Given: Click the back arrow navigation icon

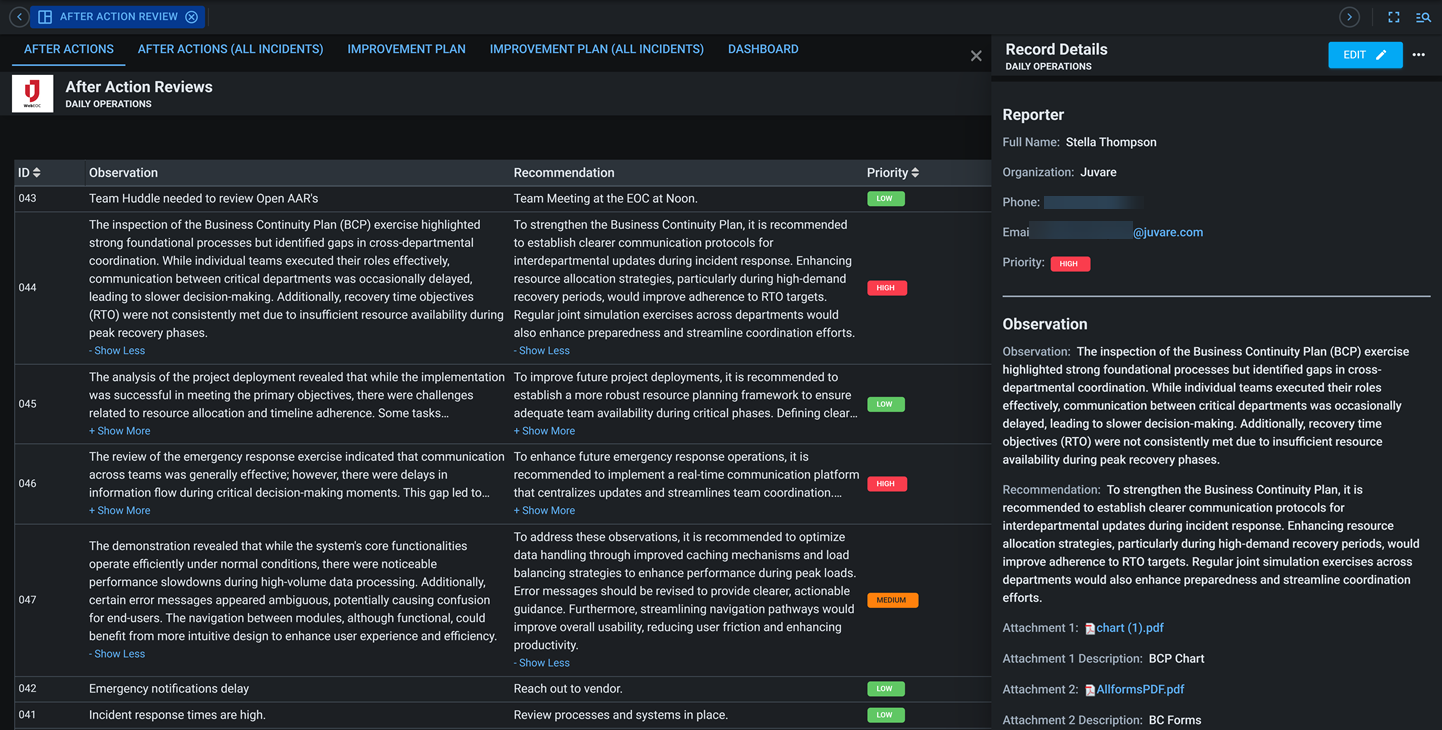Looking at the screenshot, I should pos(19,17).
